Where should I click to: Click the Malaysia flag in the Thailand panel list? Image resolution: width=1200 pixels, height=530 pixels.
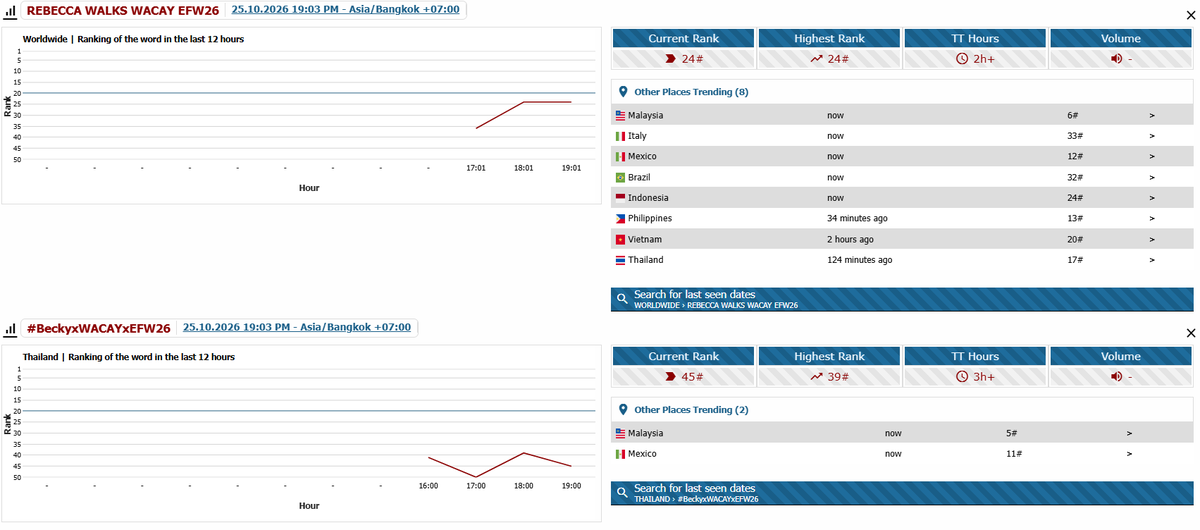point(620,433)
